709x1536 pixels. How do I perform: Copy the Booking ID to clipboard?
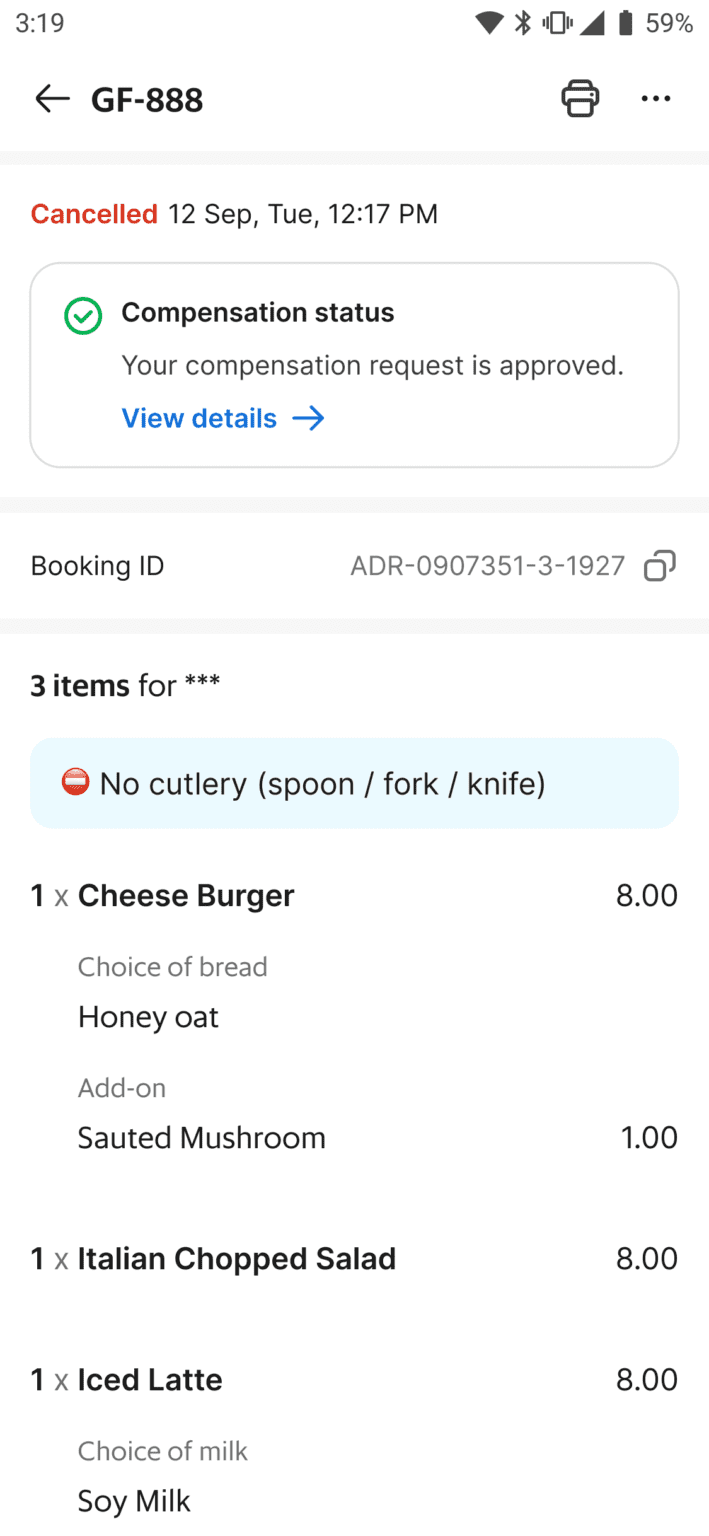coord(660,566)
